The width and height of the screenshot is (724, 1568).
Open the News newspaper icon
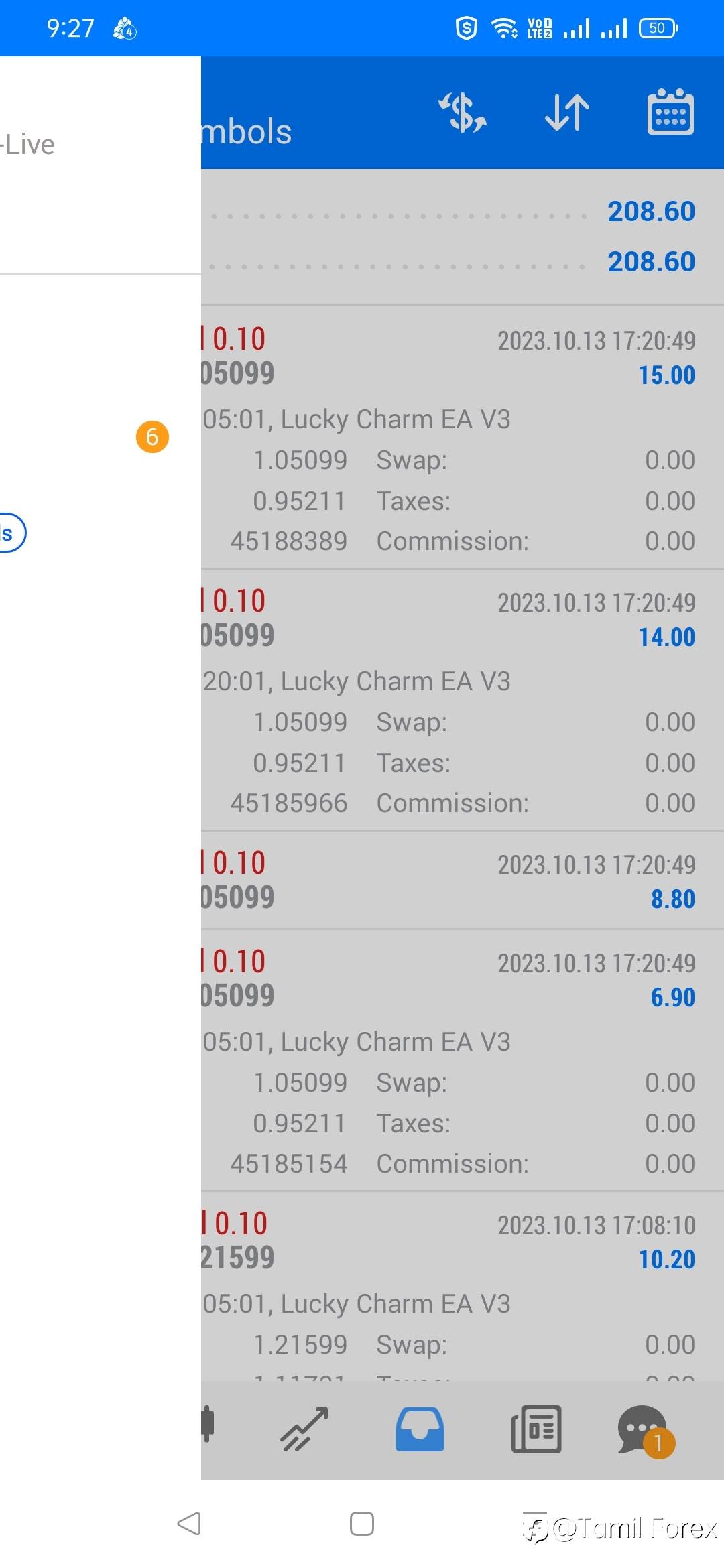pos(536,1429)
